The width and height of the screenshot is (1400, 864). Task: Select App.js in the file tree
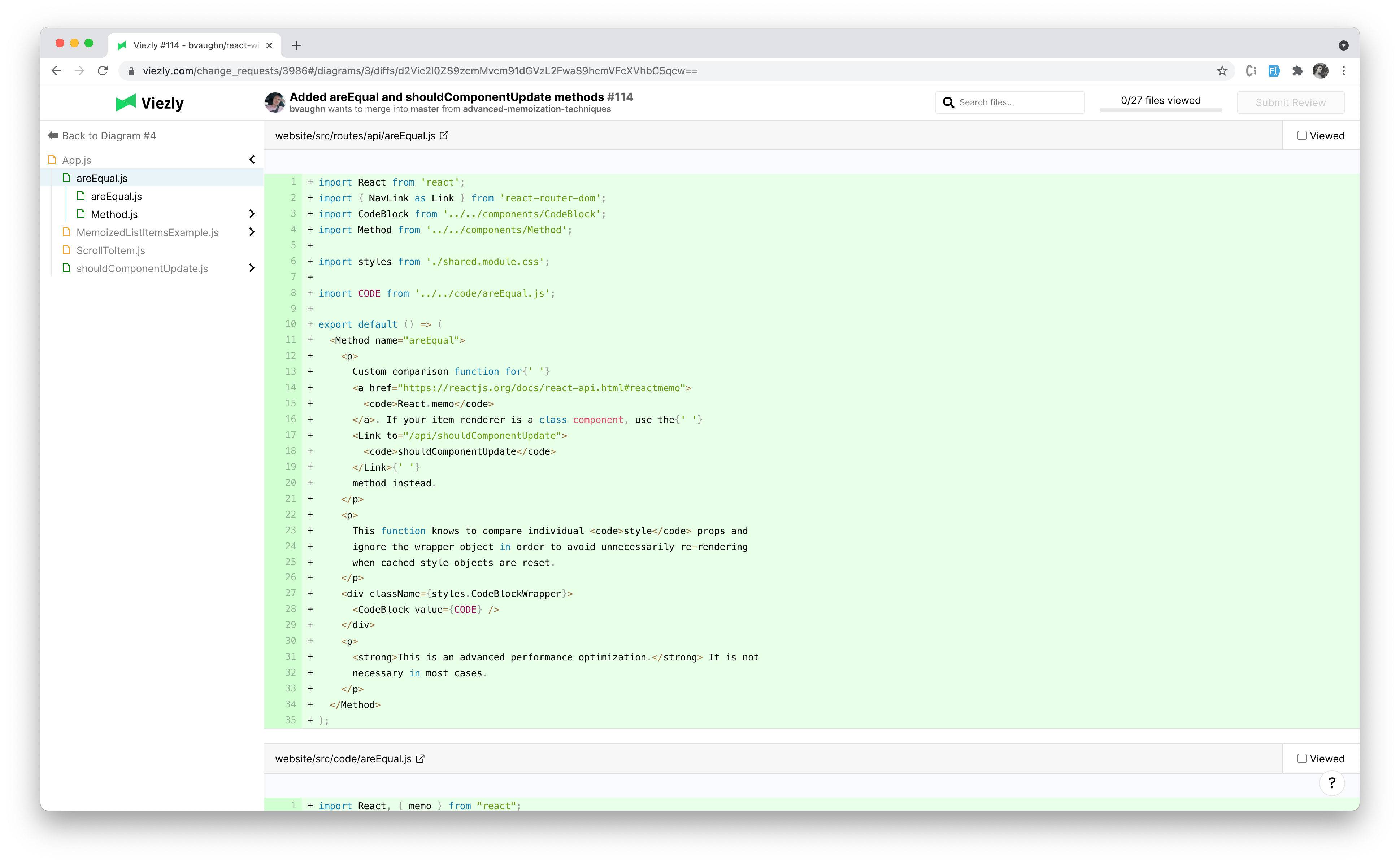click(x=77, y=160)
